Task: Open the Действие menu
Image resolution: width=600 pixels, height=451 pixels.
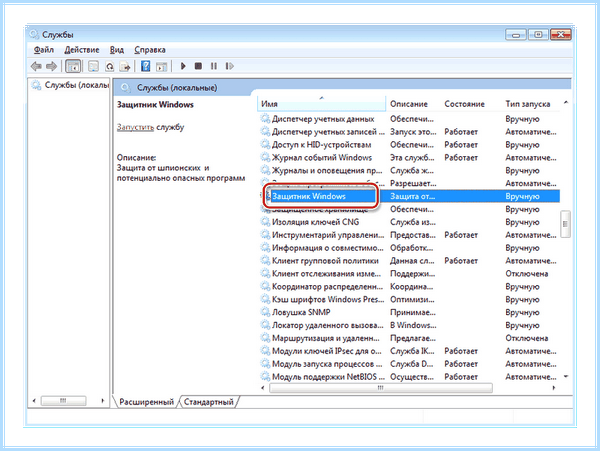Action: pyautogui.click(x=82, y=50)
